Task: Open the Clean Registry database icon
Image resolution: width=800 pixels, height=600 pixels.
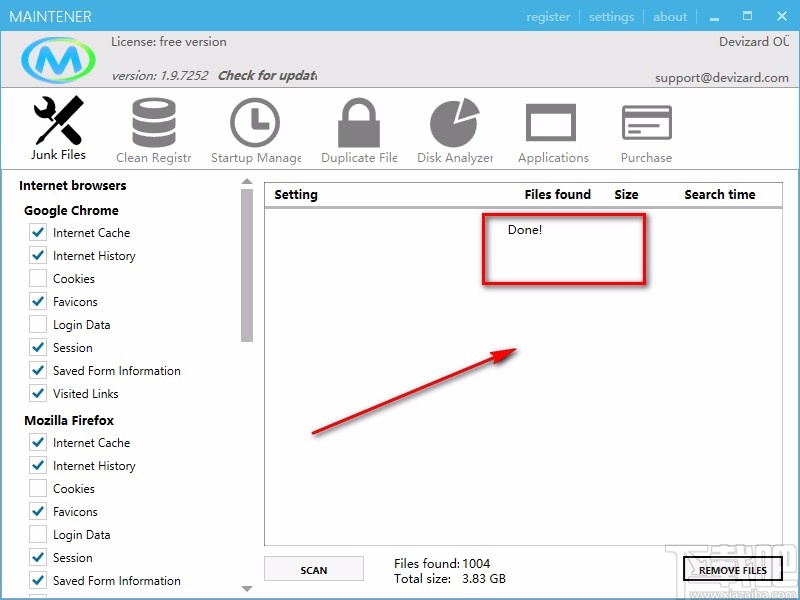Action: tap(154, 122)
